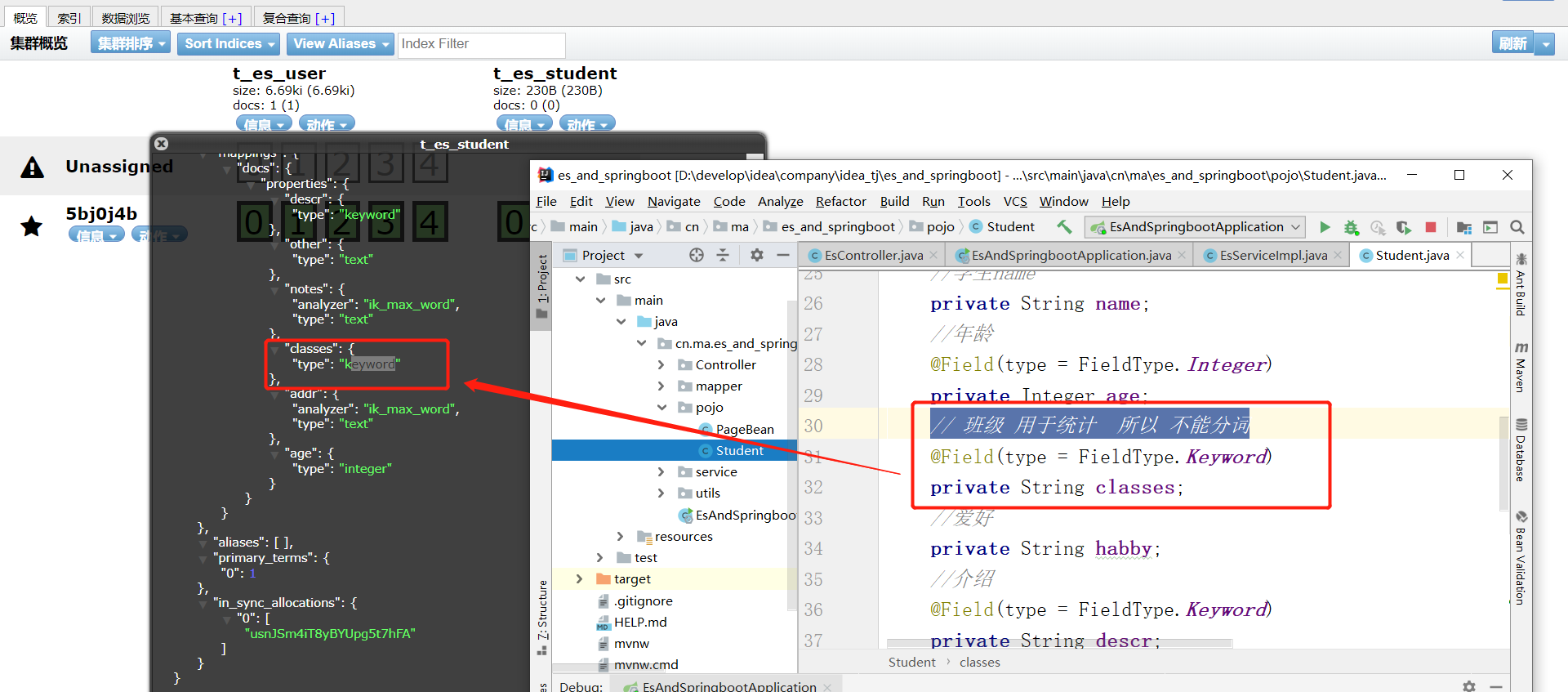The image size is (1568, 692).
Task: Open Project panel gear settings
Action: tap(757, 255)
